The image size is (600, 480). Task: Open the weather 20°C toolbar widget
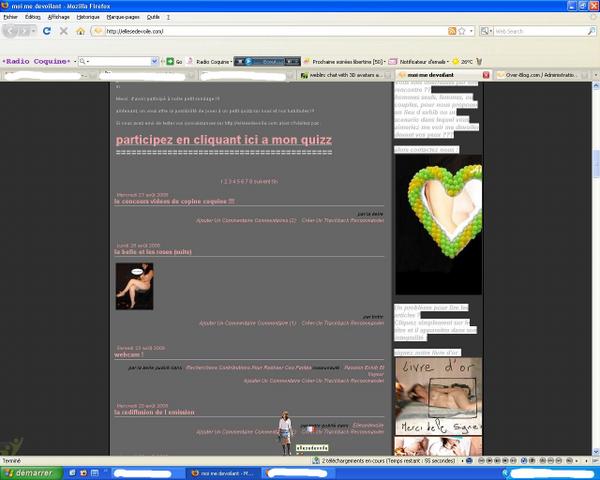[463, 61]
